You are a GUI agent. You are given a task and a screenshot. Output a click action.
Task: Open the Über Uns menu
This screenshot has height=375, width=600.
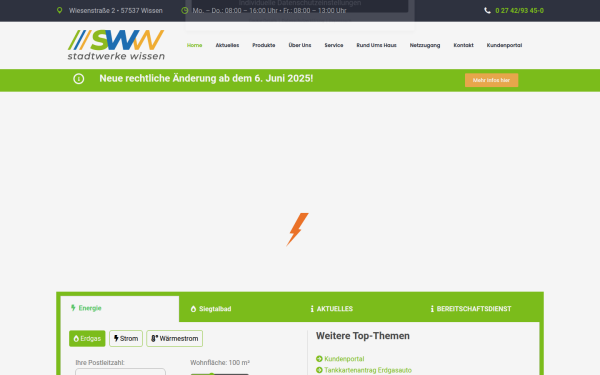(x=300, y=45)
